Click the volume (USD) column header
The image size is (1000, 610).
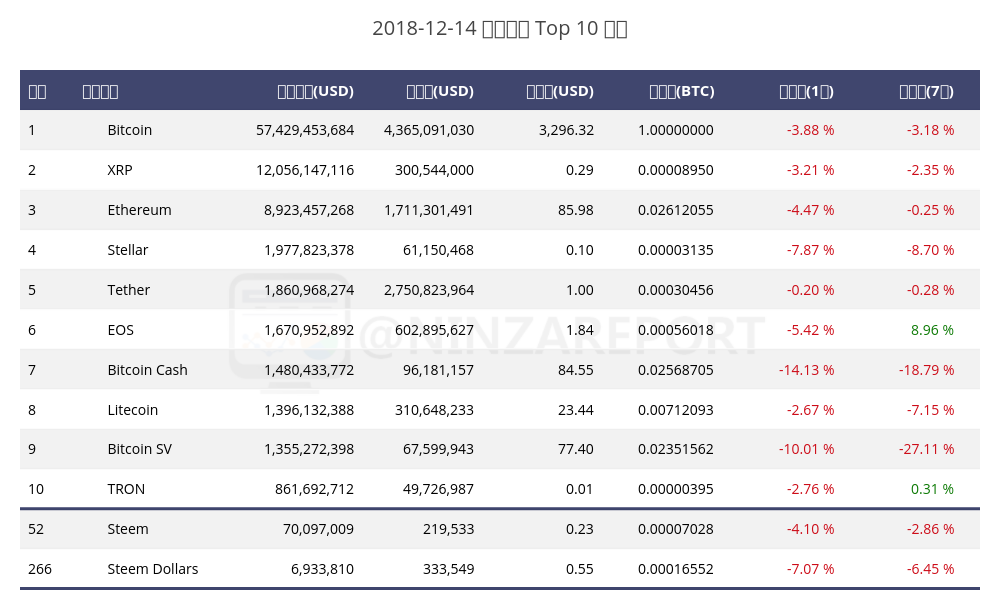tap(440, 91)
